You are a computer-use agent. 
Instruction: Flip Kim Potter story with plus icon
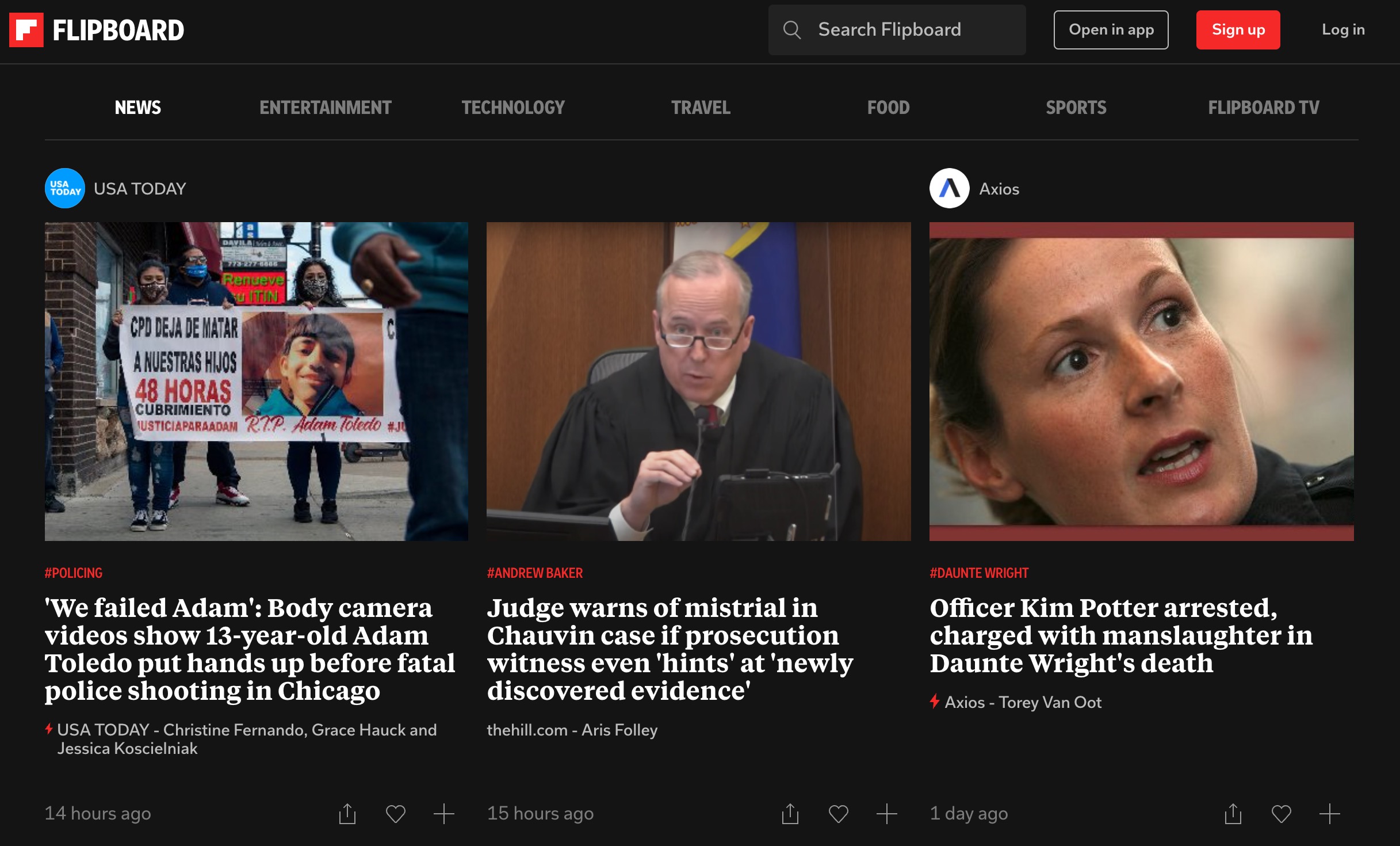pos(1329,814)
